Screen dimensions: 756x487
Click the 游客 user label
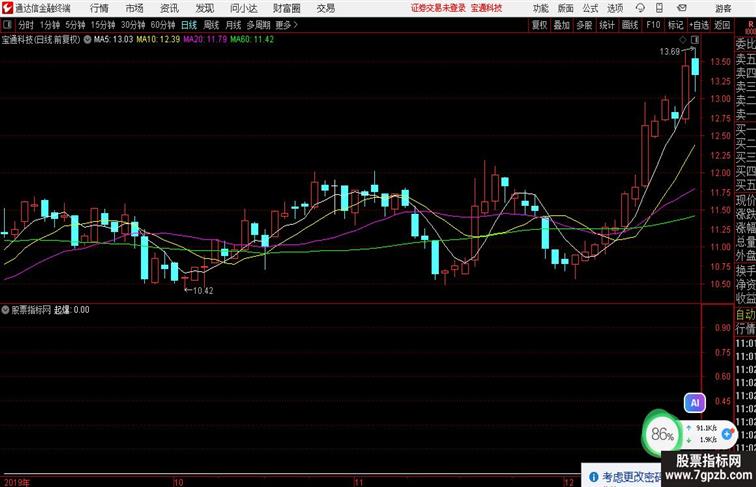coord(723,8)
